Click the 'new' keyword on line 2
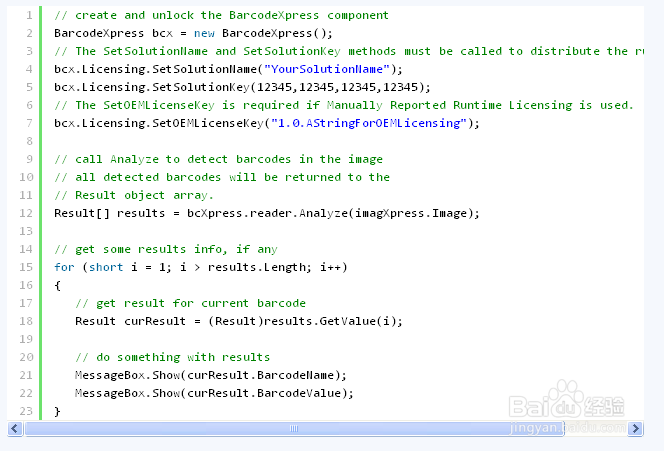Screen dimensions: 664x451 tap(205, 33)
